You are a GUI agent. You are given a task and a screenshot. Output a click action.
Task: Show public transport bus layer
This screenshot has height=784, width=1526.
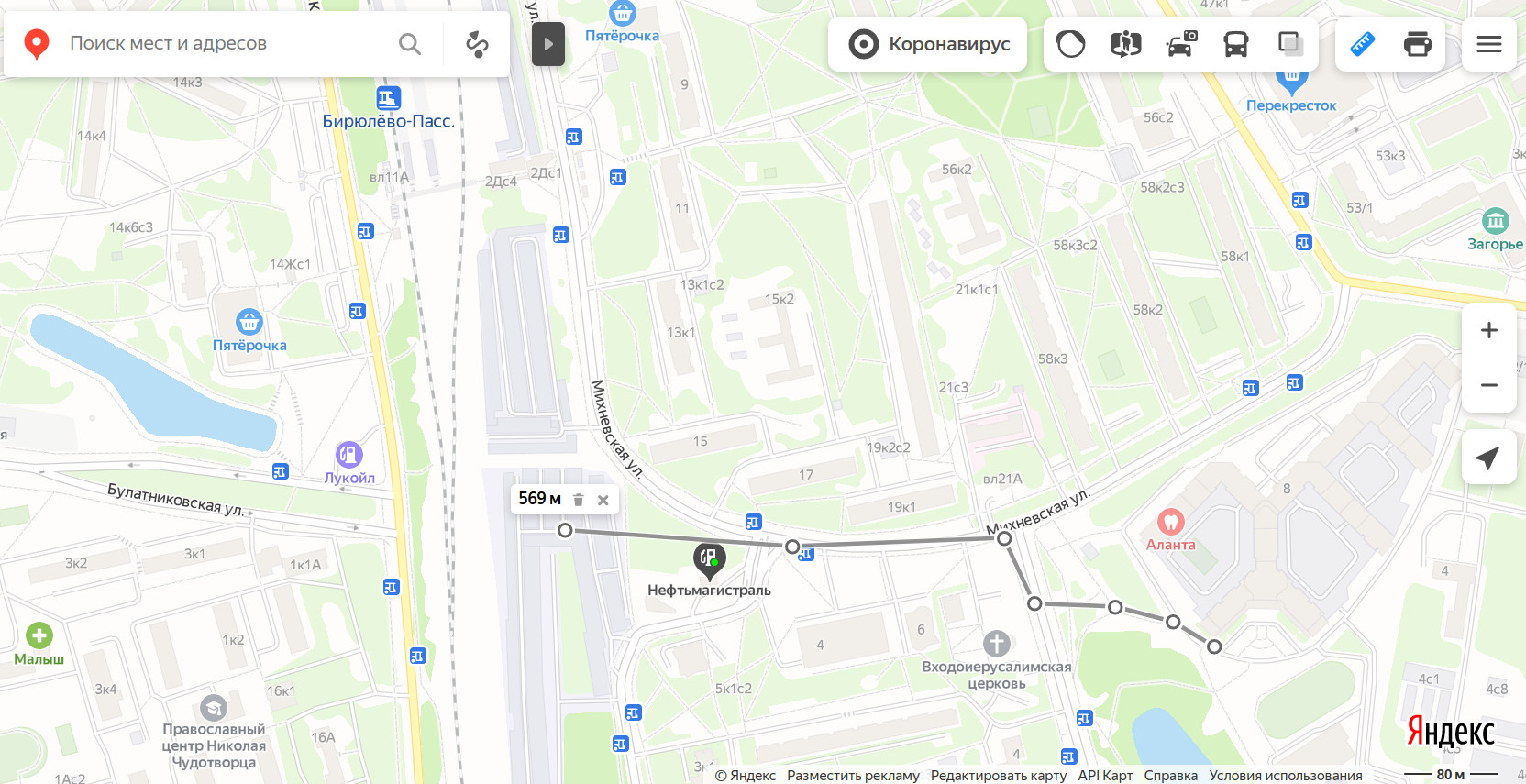click(1236, 44)
